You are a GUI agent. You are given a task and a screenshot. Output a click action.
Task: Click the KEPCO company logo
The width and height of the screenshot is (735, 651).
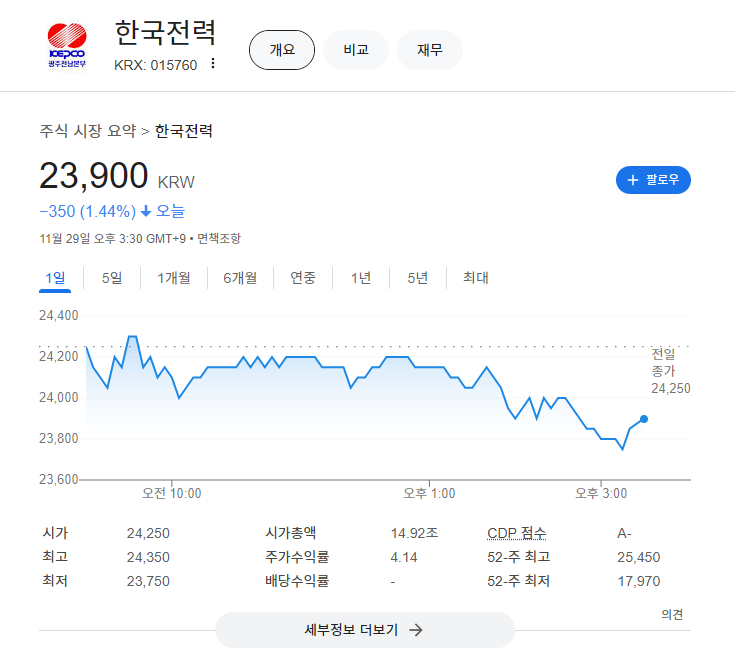point(67,45)
